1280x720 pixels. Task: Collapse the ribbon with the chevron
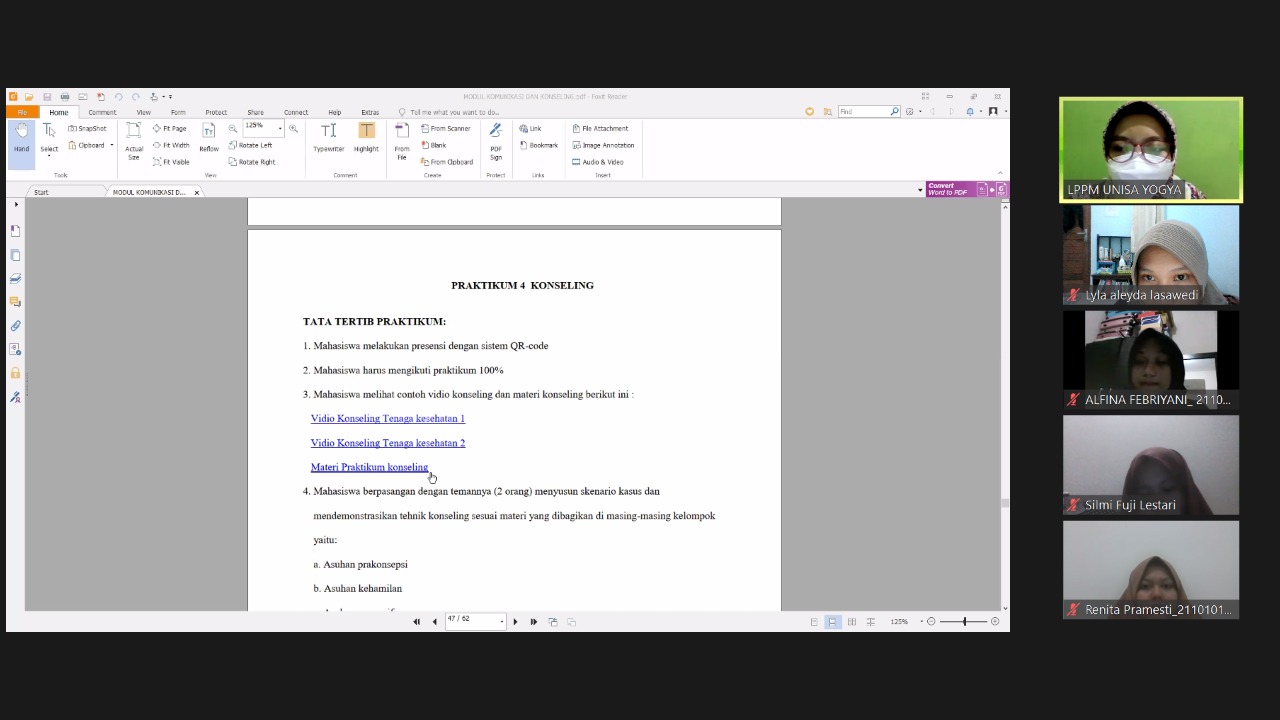[1000, 173]
